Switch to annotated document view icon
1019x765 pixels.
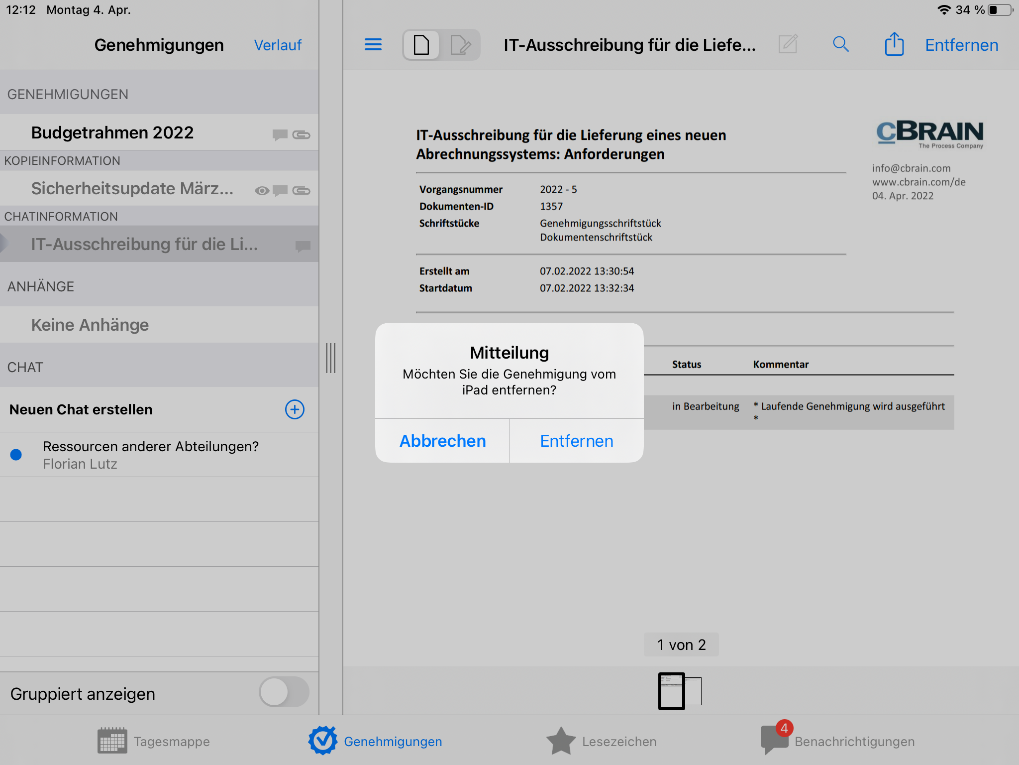[460, 45]
